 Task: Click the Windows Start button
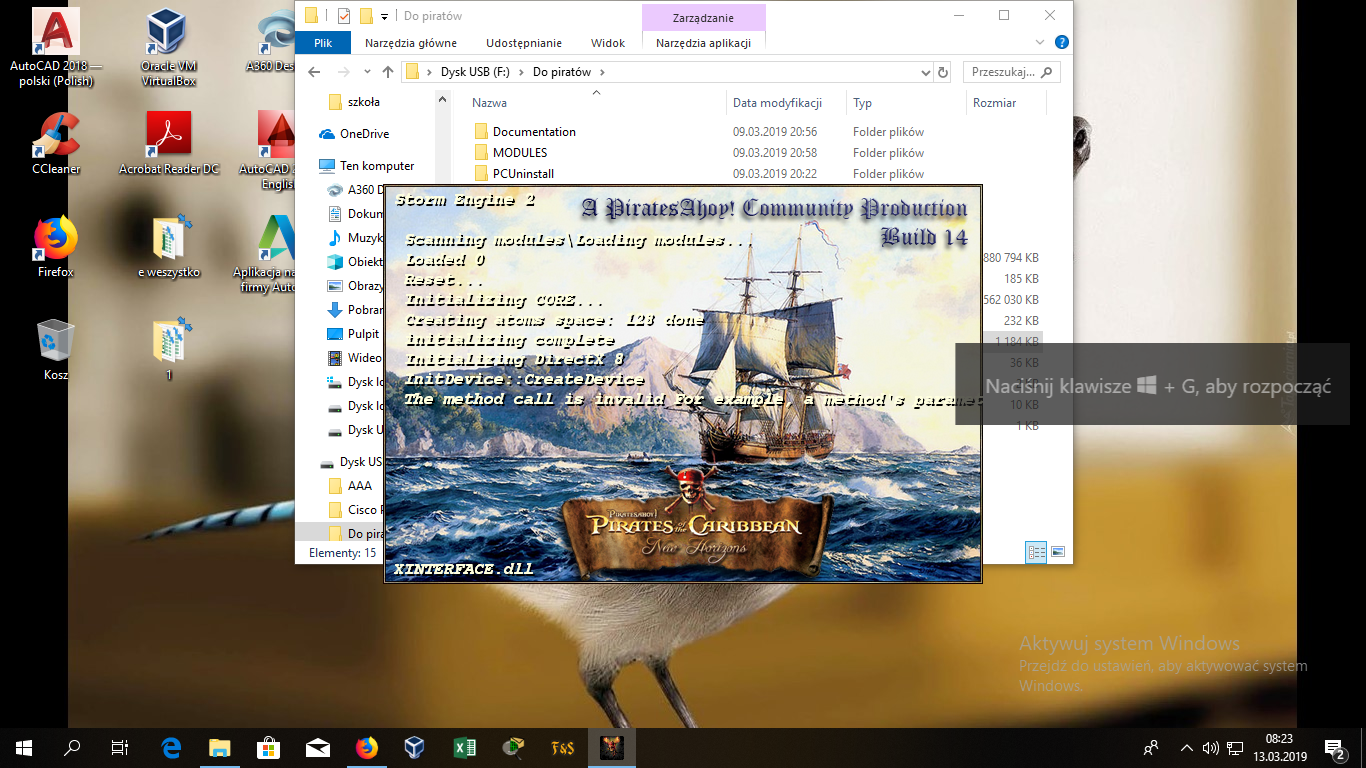click(23, 747)
